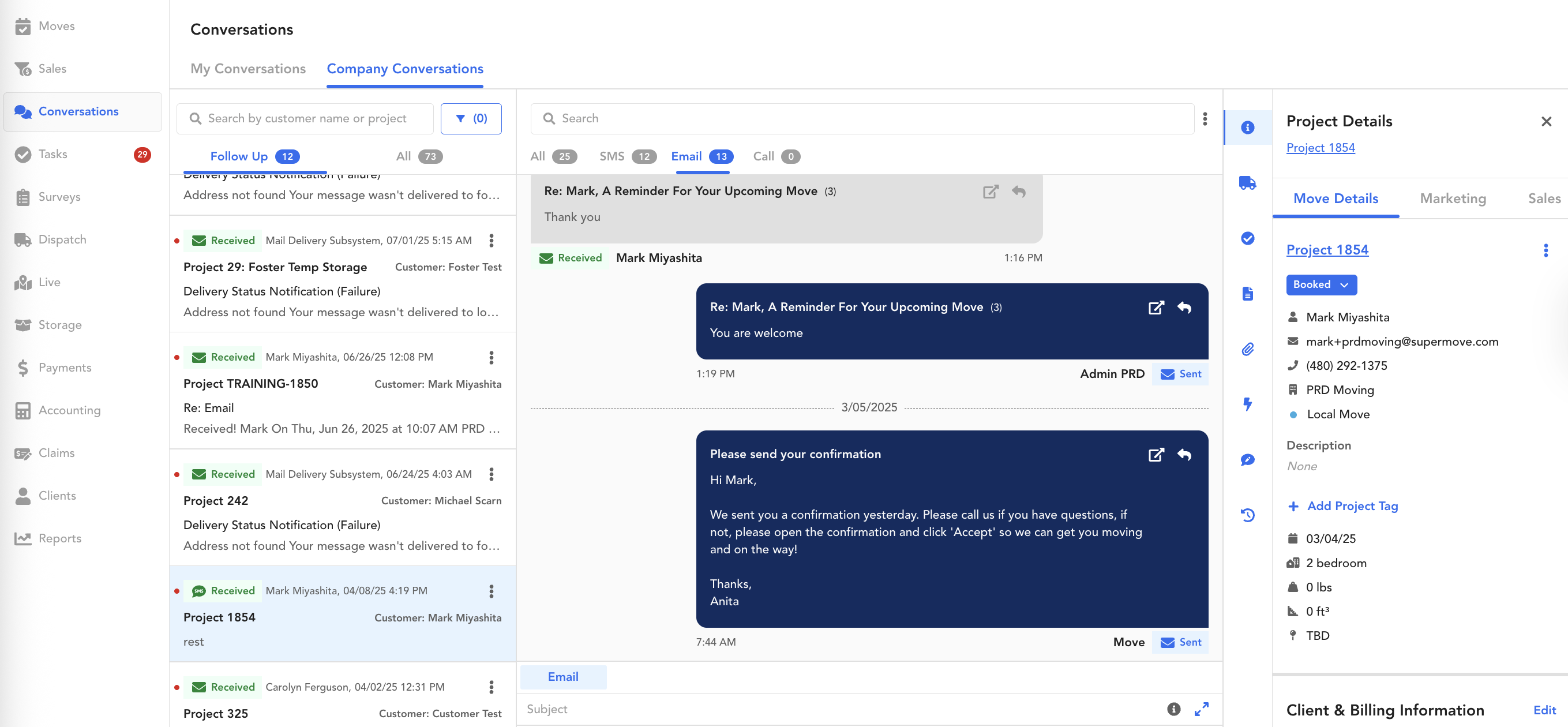Image resolution: width=1568 pixels, height=727 pixels.
Task: Click the info icon in Subject row
Action: coord(1173,709)
